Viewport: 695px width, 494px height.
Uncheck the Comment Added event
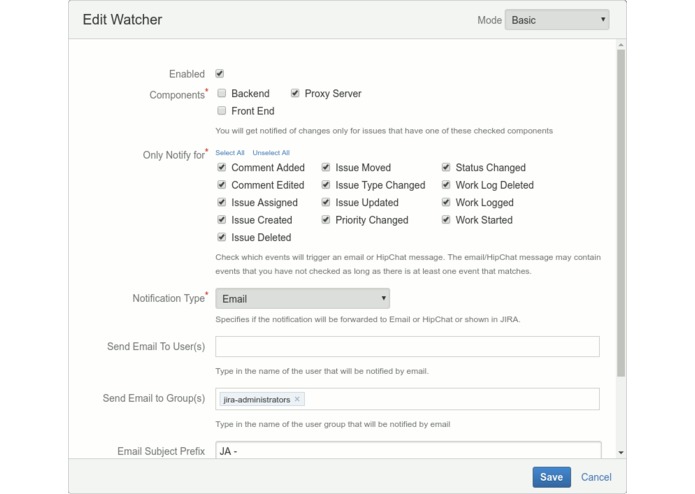pos(222,167)
